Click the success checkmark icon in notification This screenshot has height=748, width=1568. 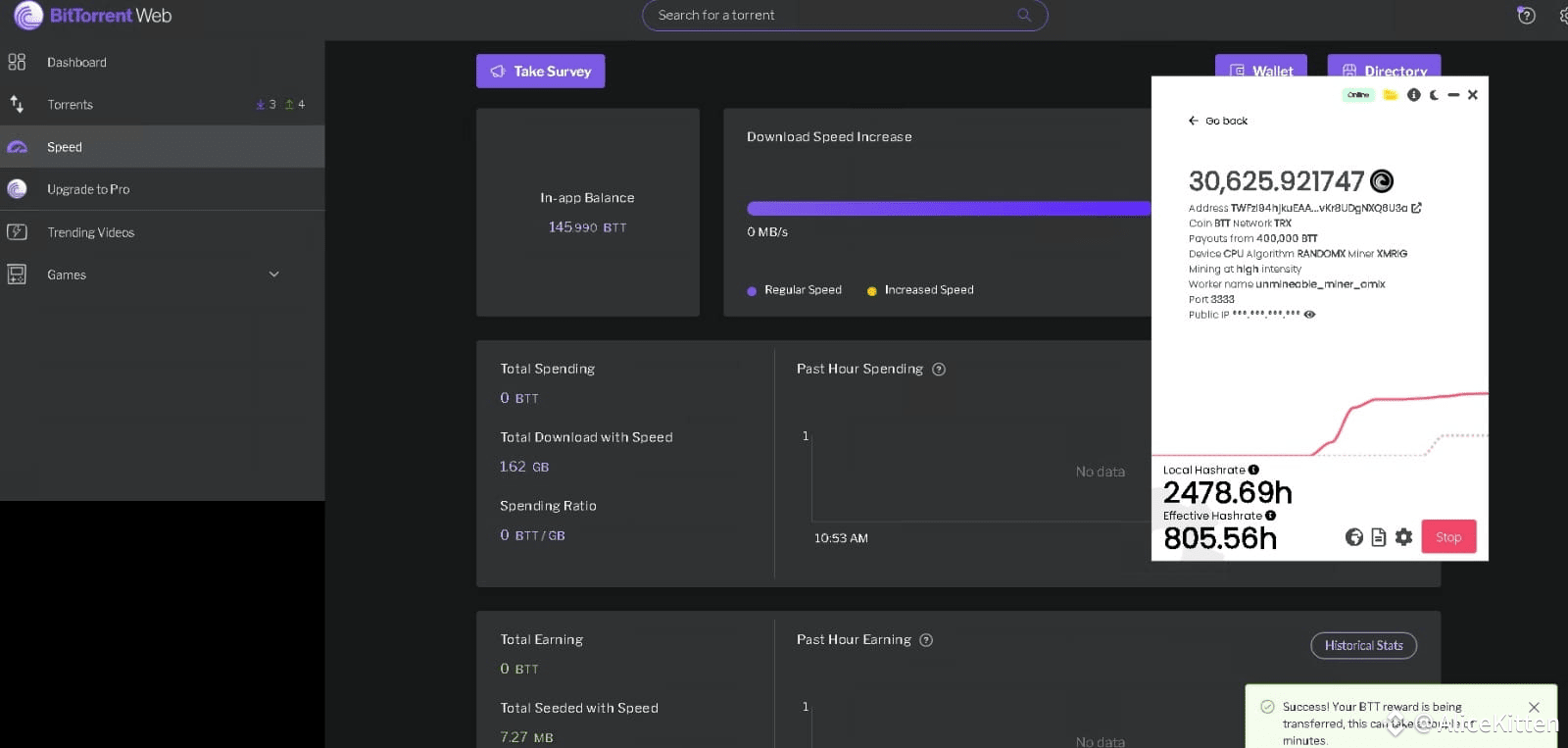pos(1267,707)
